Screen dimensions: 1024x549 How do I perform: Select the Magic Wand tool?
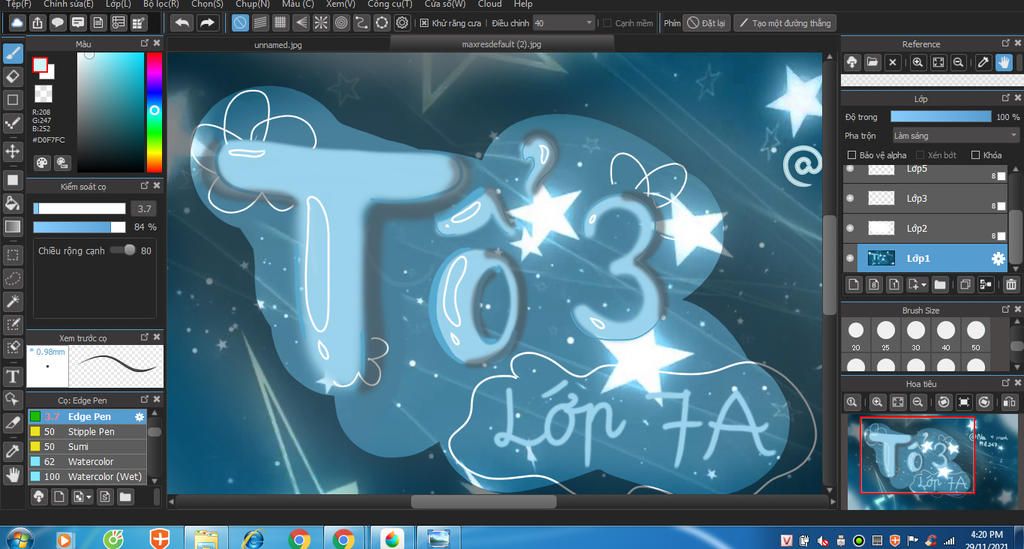13,302
